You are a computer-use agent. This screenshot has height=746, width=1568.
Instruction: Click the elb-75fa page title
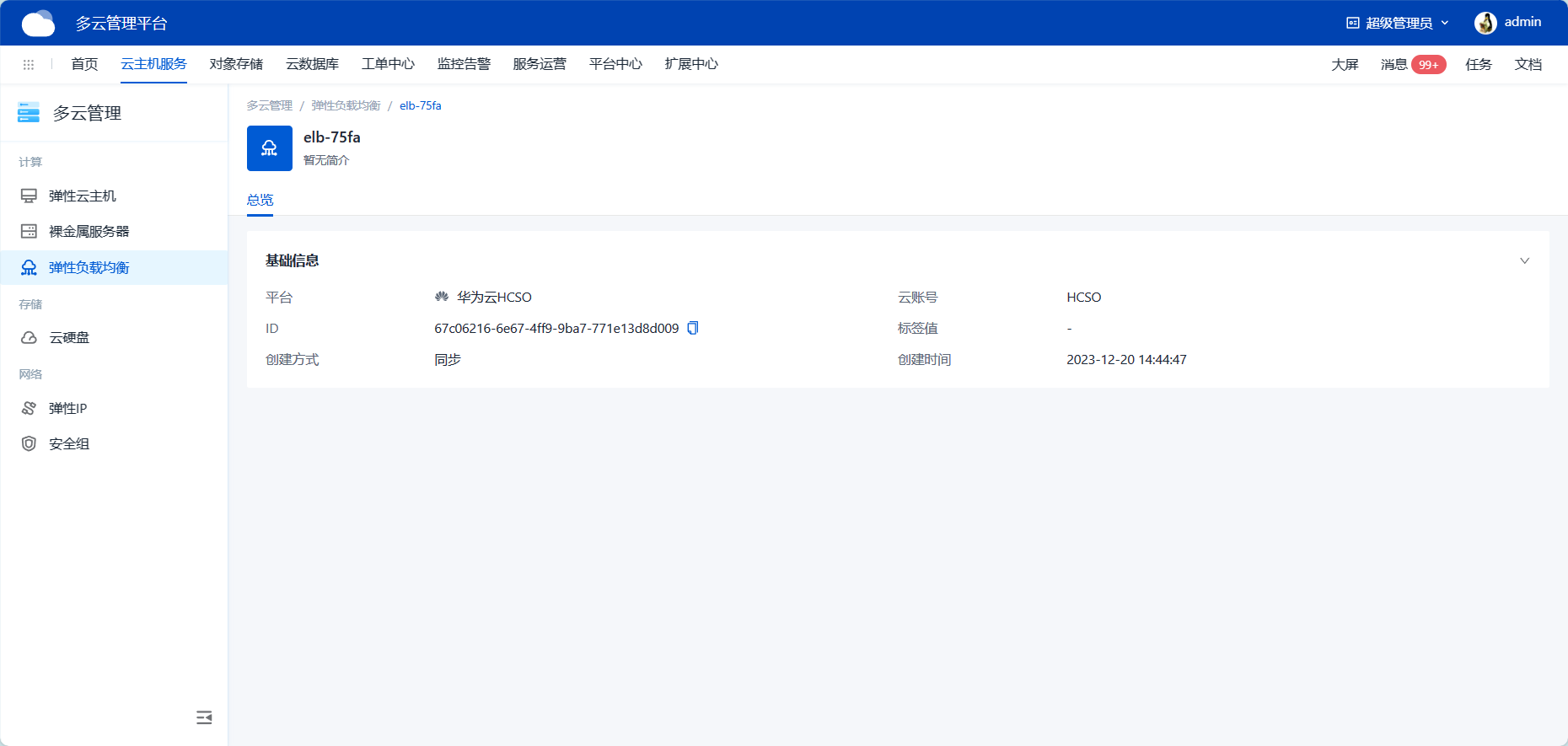[x=332, y=137]
